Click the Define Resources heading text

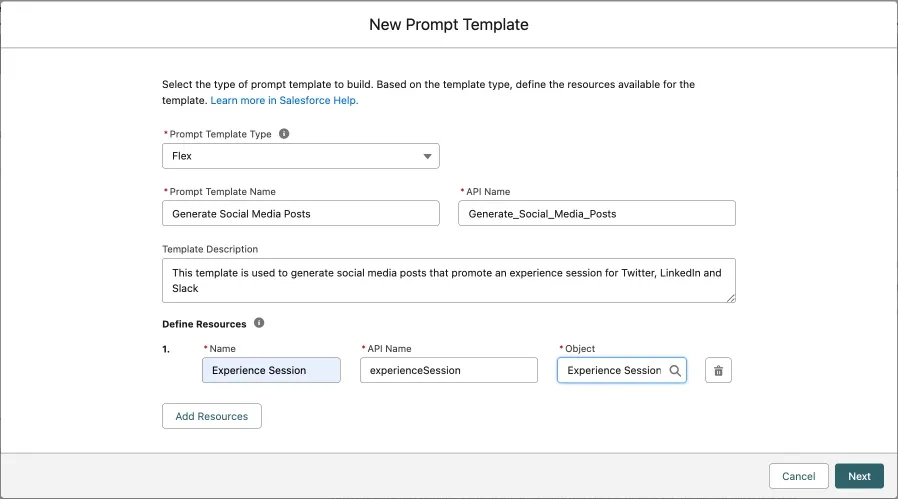[x=204, y=324]
